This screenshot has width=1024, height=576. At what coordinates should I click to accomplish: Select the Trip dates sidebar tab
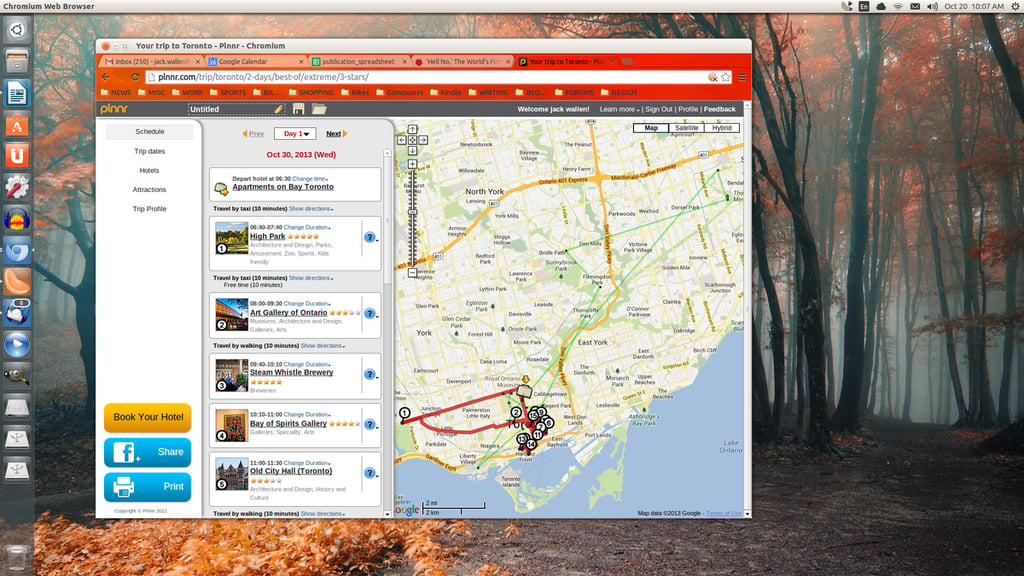[150, 151]
